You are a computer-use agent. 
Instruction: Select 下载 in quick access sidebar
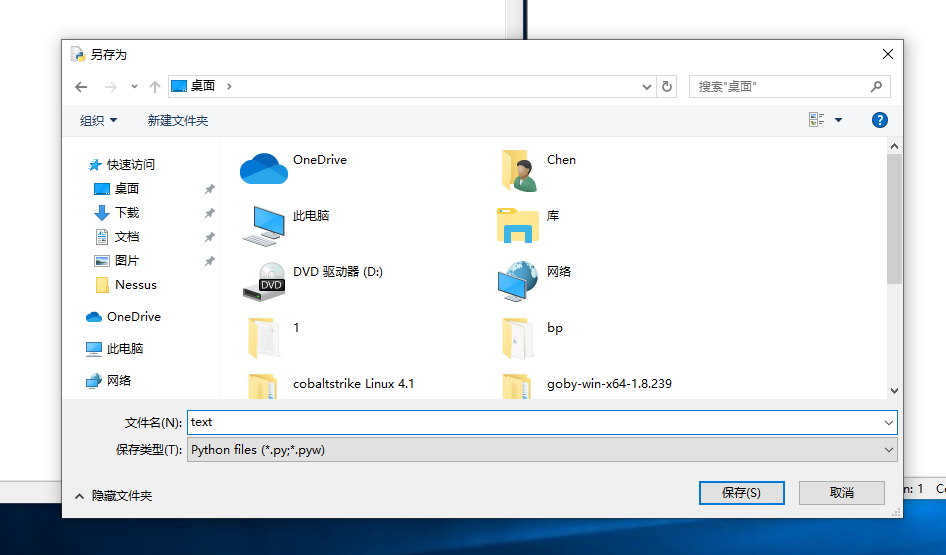tap(127, 213)
